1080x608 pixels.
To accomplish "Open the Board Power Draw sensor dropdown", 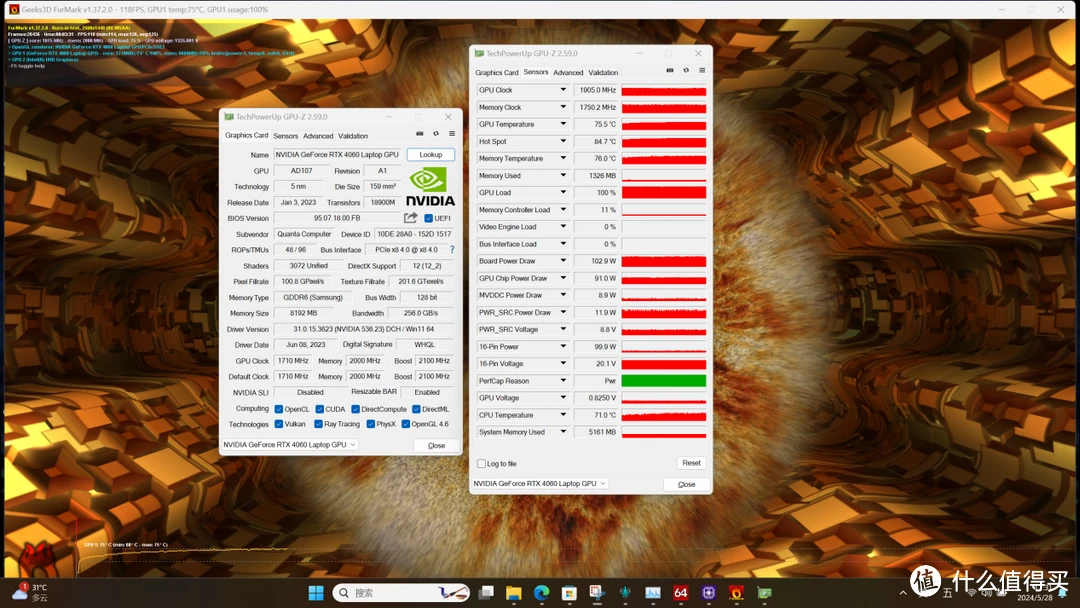I will [x=563, y=261].
